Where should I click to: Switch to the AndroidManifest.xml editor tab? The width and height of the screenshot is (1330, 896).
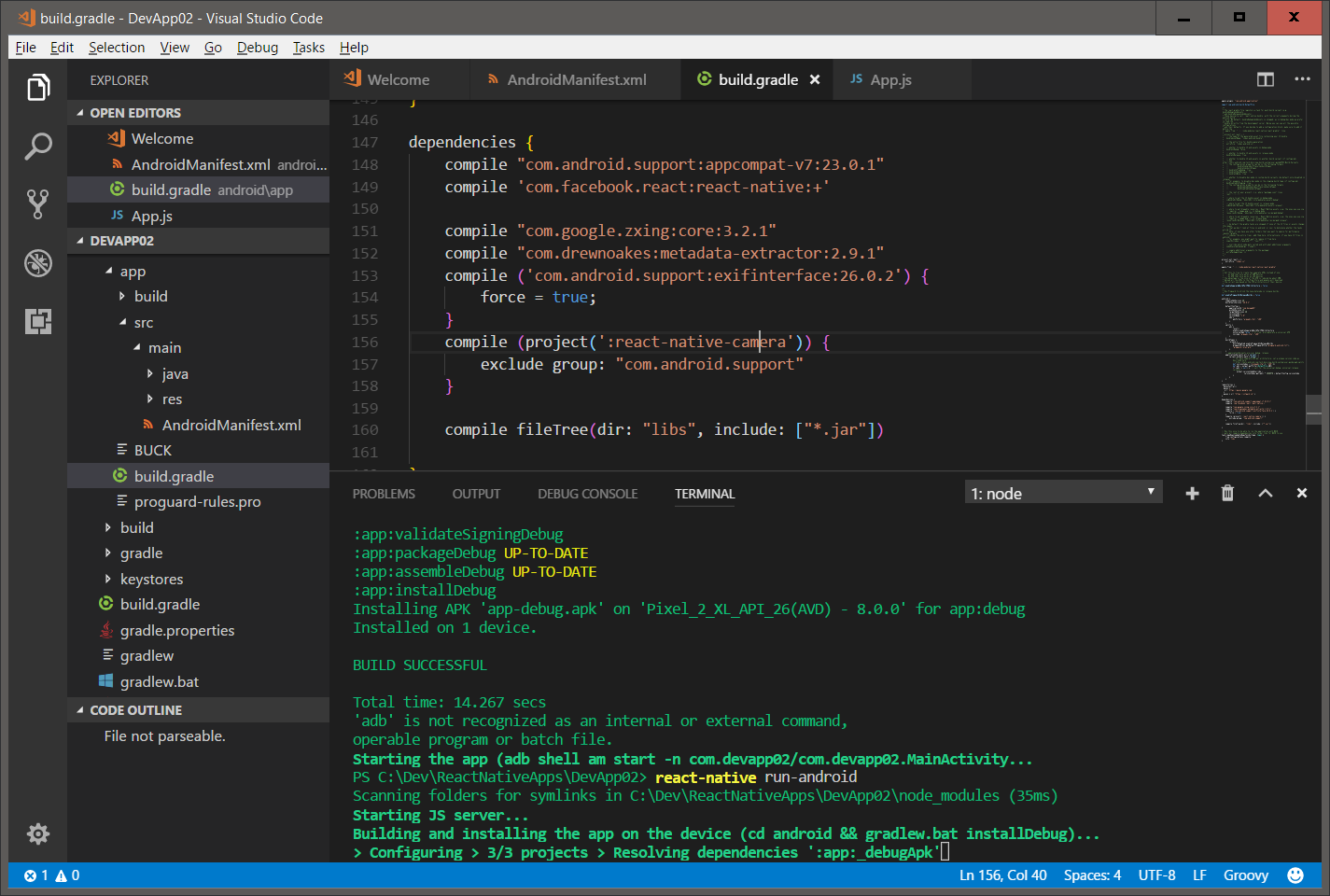click(573, 80)
